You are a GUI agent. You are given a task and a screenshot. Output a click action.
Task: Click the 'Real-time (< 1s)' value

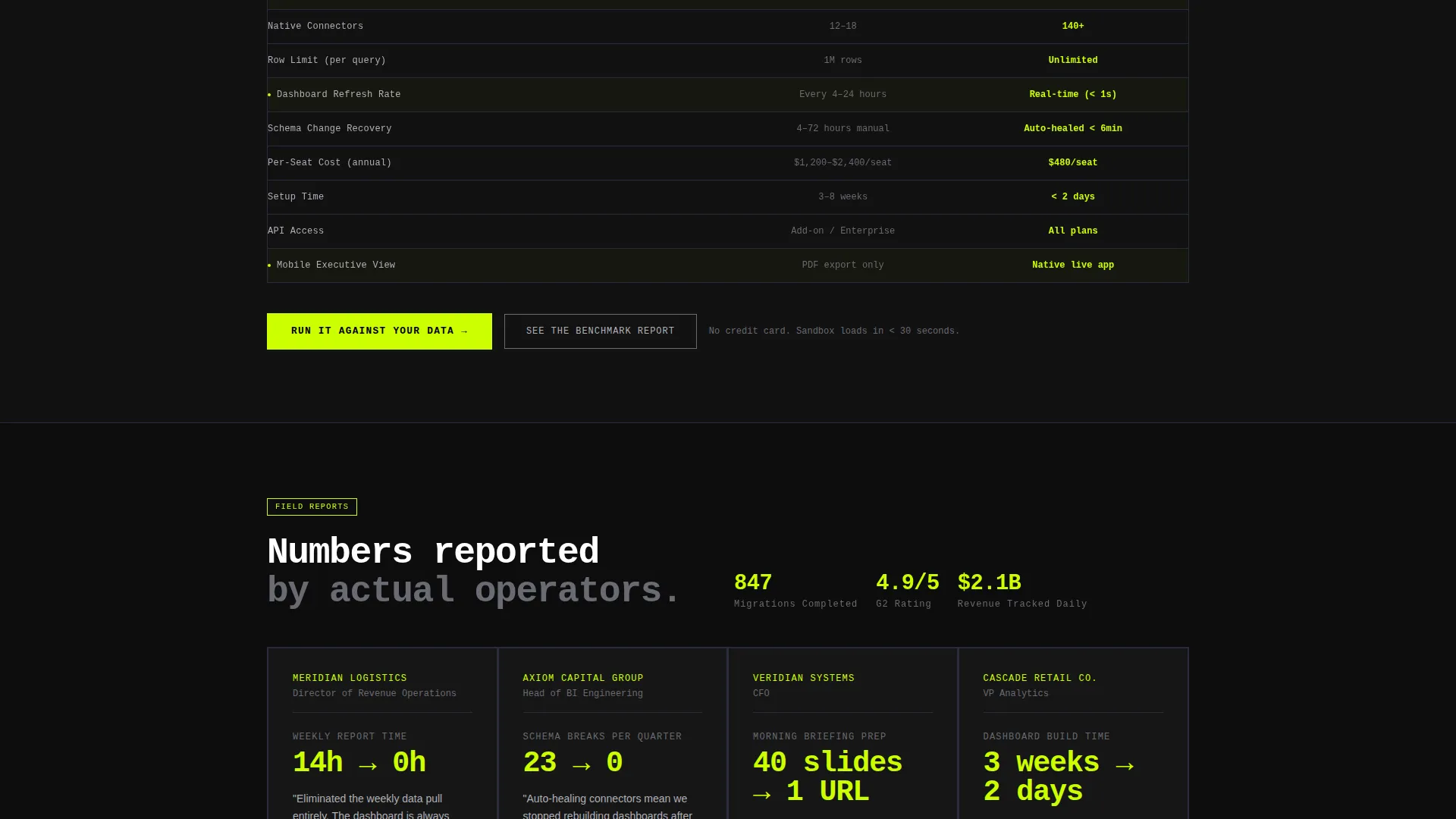pyautogui.click(x=1072, y=95)
